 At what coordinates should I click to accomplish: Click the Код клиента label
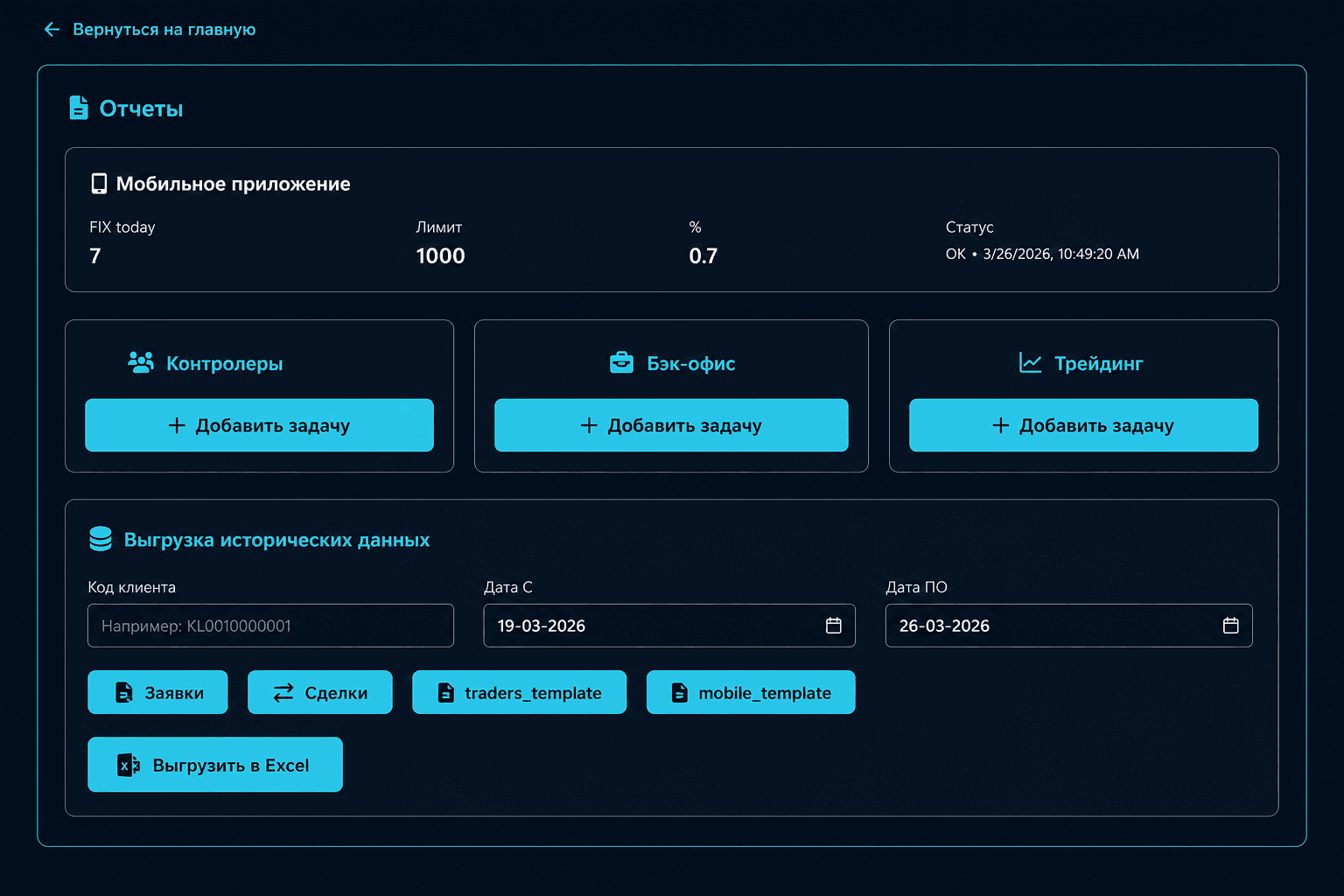(x=131, y=587)
